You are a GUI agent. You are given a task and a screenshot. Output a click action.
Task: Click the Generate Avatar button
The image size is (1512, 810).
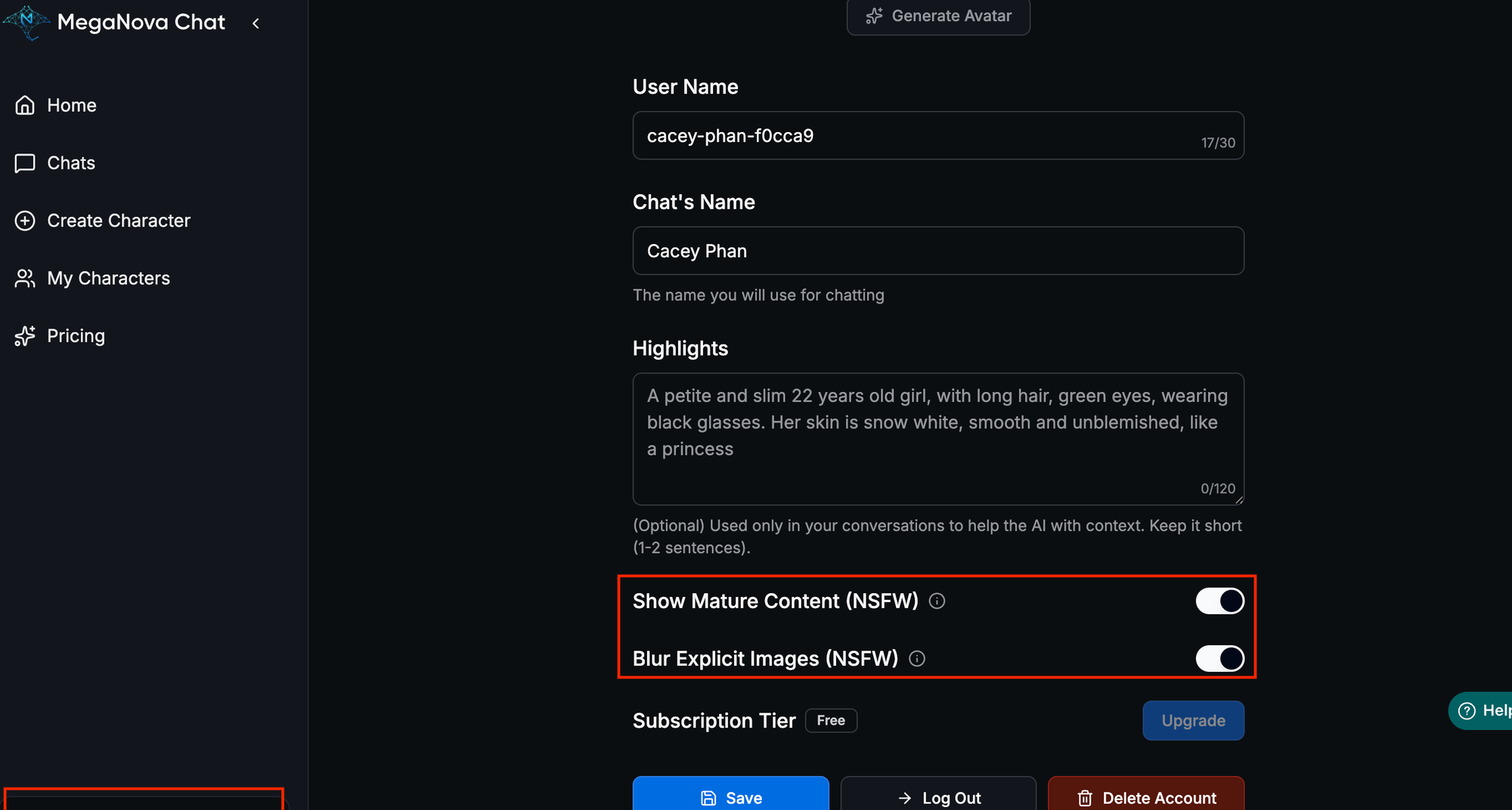pos(937,16)
